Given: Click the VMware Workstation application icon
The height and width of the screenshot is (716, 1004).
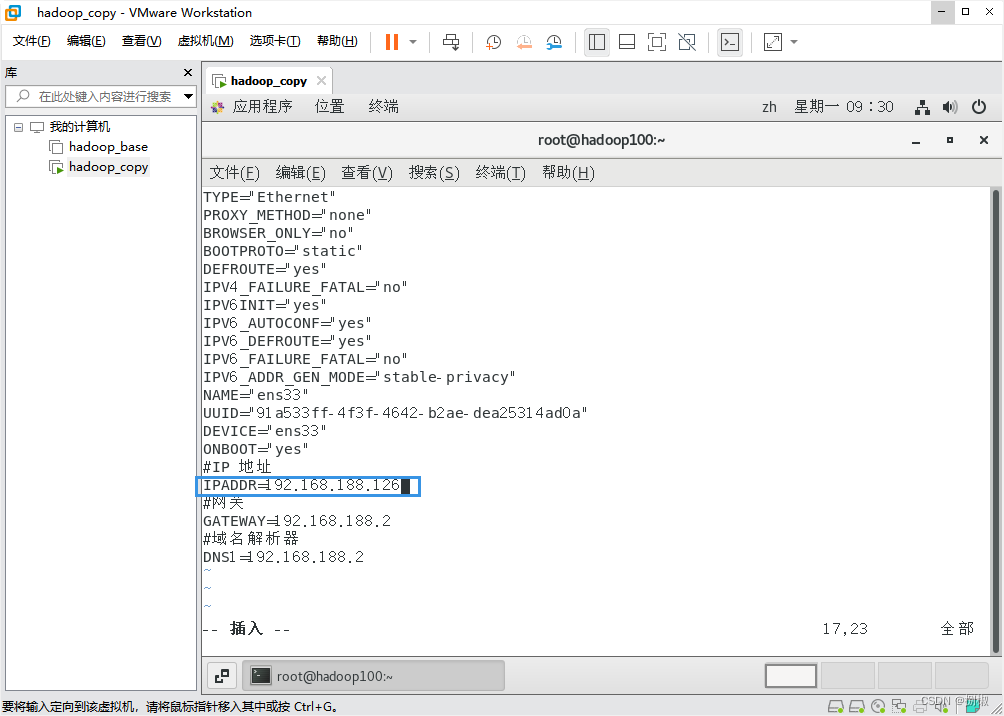Looking at the screenshot, I should (13, 12).
